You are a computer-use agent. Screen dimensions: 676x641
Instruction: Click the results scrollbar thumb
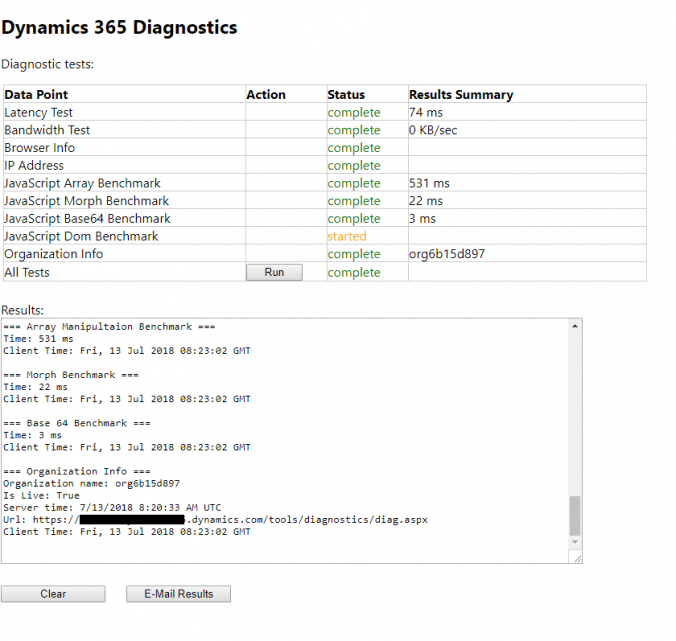click(575, 516)
